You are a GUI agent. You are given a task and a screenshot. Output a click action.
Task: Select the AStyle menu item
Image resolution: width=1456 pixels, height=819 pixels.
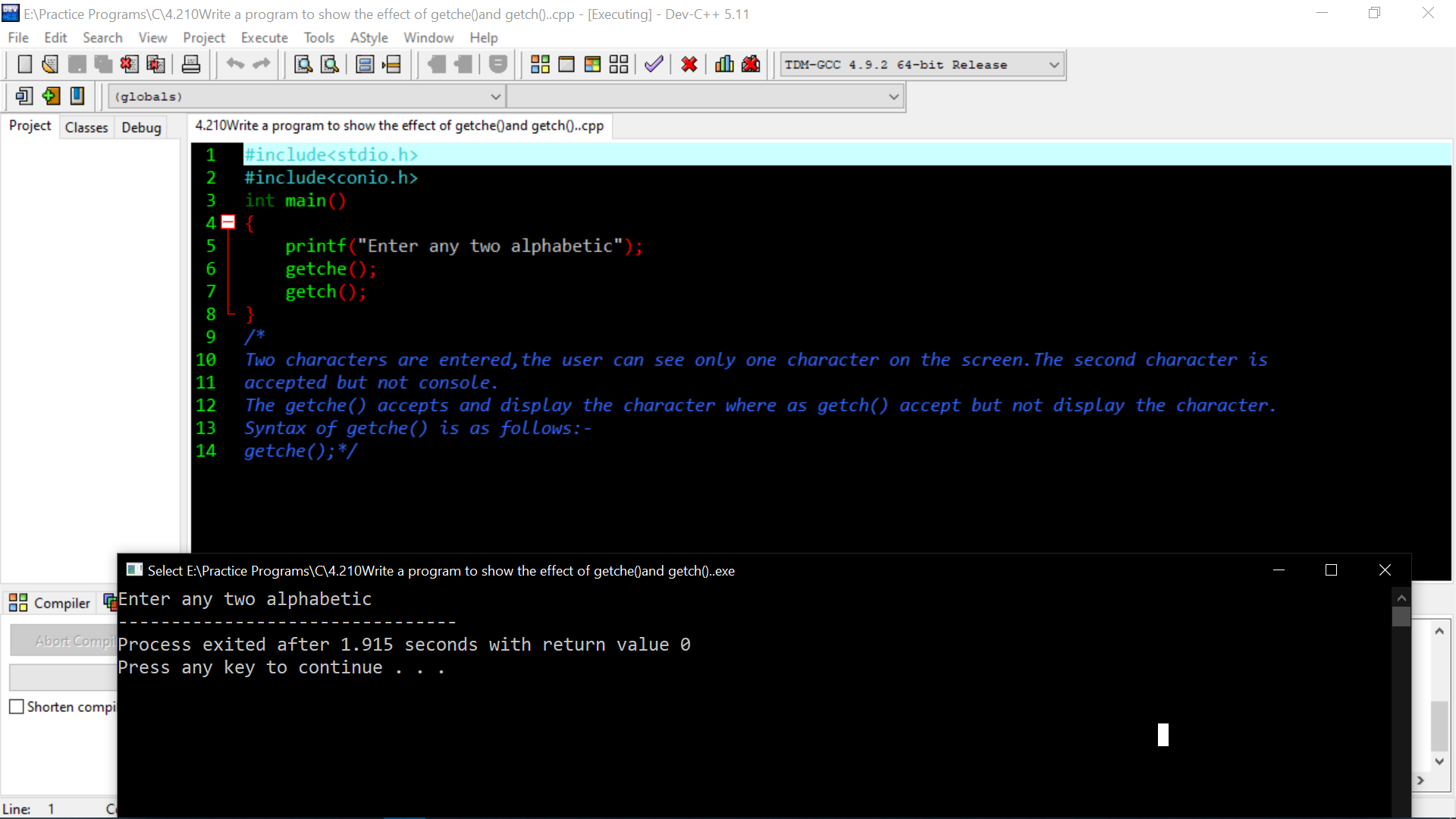point(370,37)
